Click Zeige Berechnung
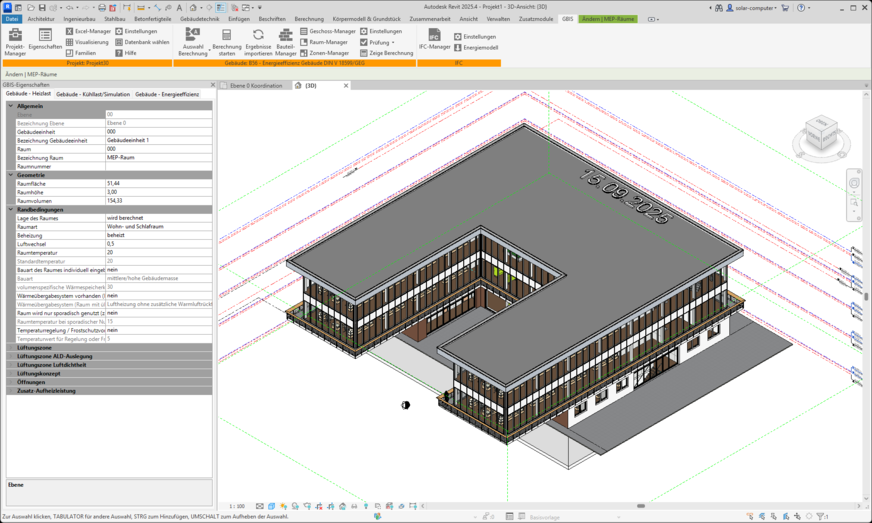Image resolution: width=872 pixels, height=523 pixels. pyautogui.click(x=387, y=53)
